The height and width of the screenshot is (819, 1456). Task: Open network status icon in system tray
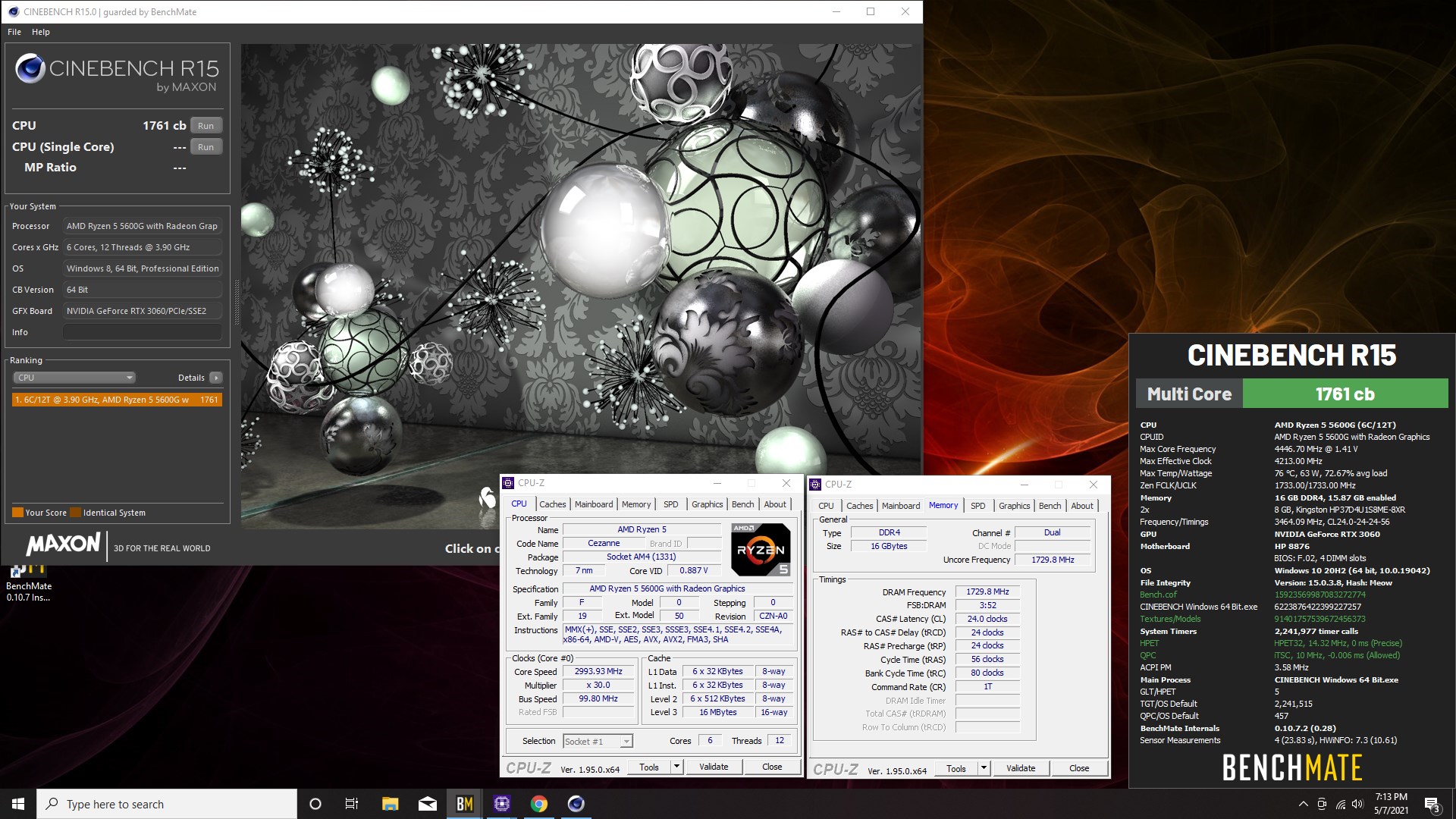click(x=1340, y=804)
